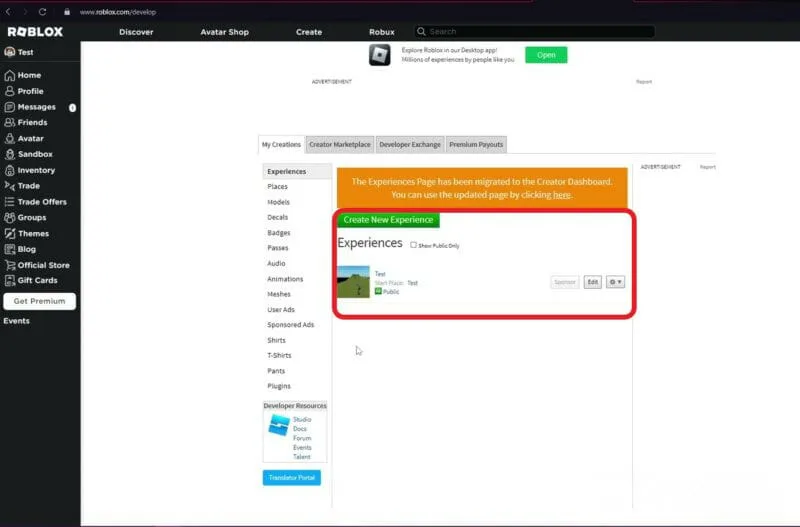Image resolution: width=800 pixels, height=527 pixels.
Task: Open the gear dropdown for Test experience
Action: click(x=615, y=282)
